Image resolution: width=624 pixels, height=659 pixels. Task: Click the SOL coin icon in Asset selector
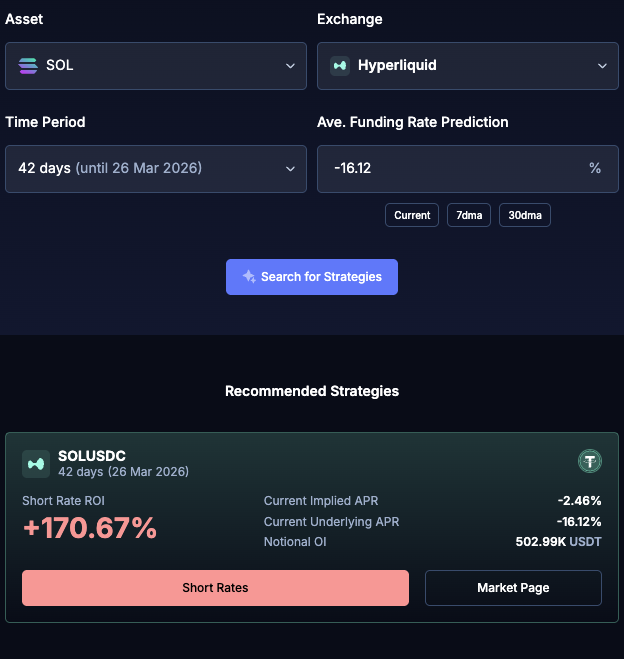[x=28, y=66]
